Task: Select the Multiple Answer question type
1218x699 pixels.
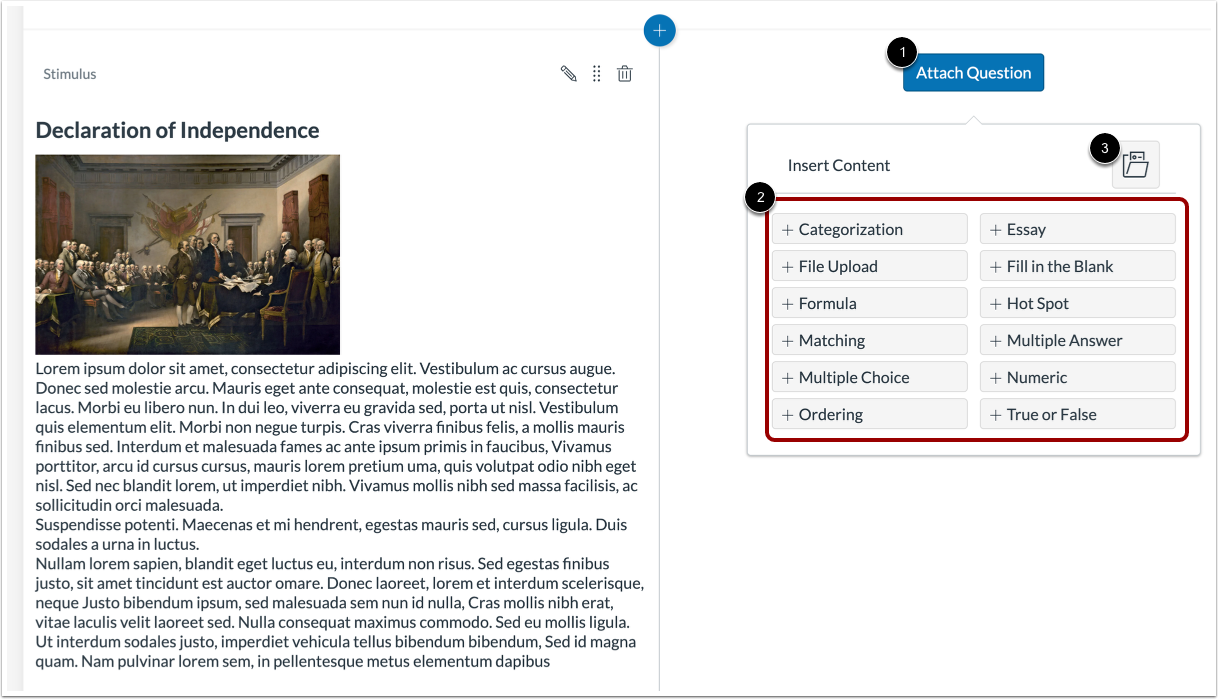Action: point(1078,340)
